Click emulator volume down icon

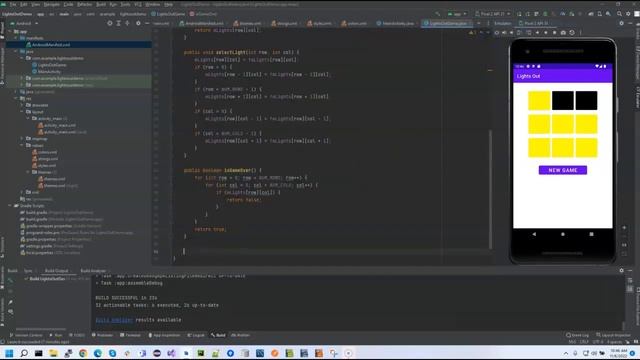pos(511,32)
